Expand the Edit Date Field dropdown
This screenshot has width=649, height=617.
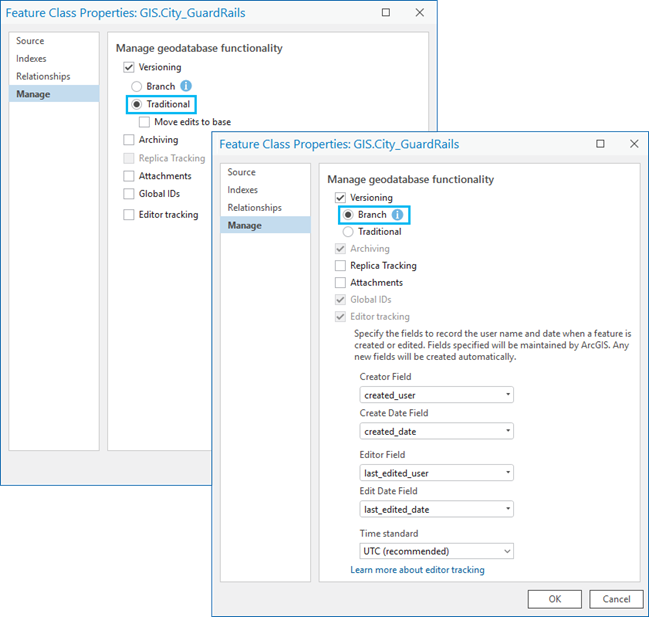click(436, 509)
